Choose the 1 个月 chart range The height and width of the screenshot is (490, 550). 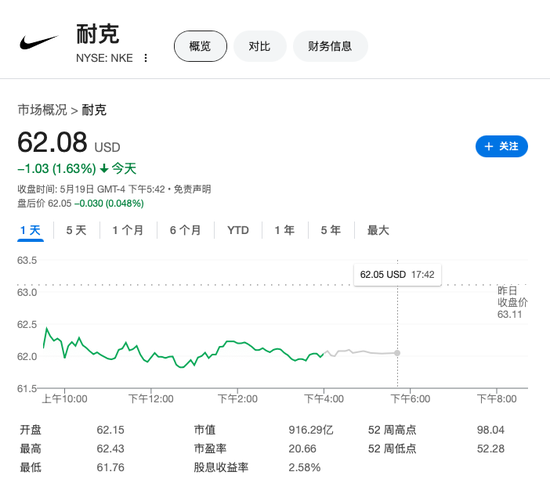128,230
